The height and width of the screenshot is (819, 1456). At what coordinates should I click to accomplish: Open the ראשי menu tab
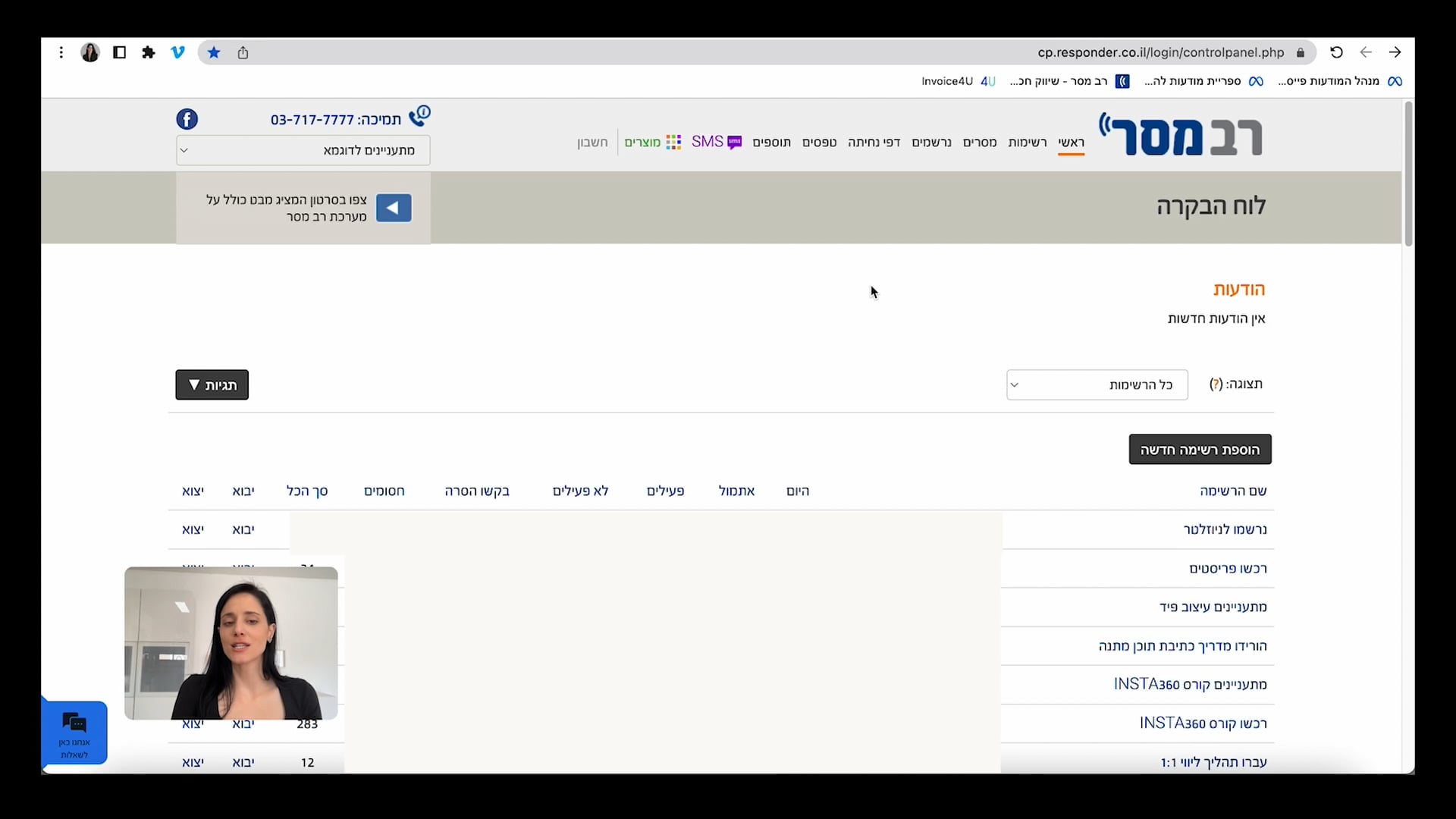[x=1072, y=143]
